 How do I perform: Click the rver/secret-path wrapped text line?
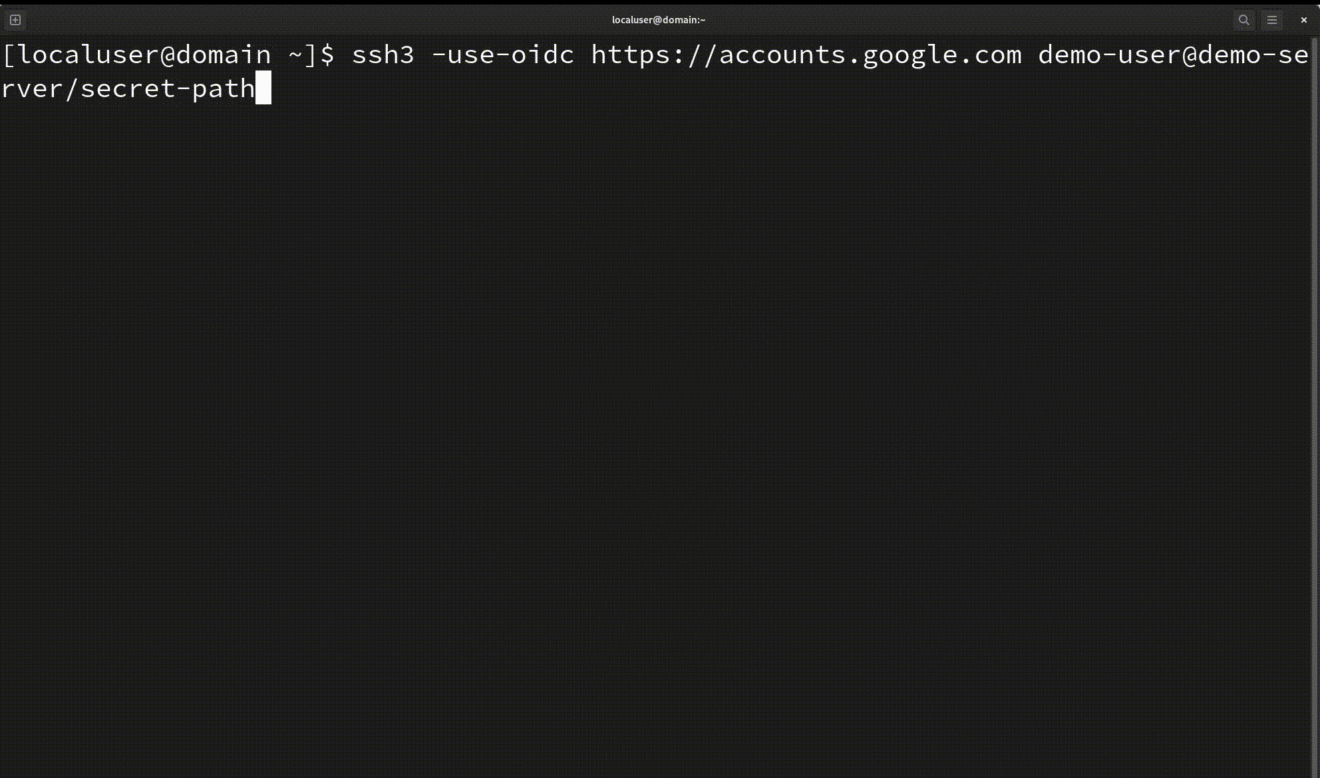127,88
